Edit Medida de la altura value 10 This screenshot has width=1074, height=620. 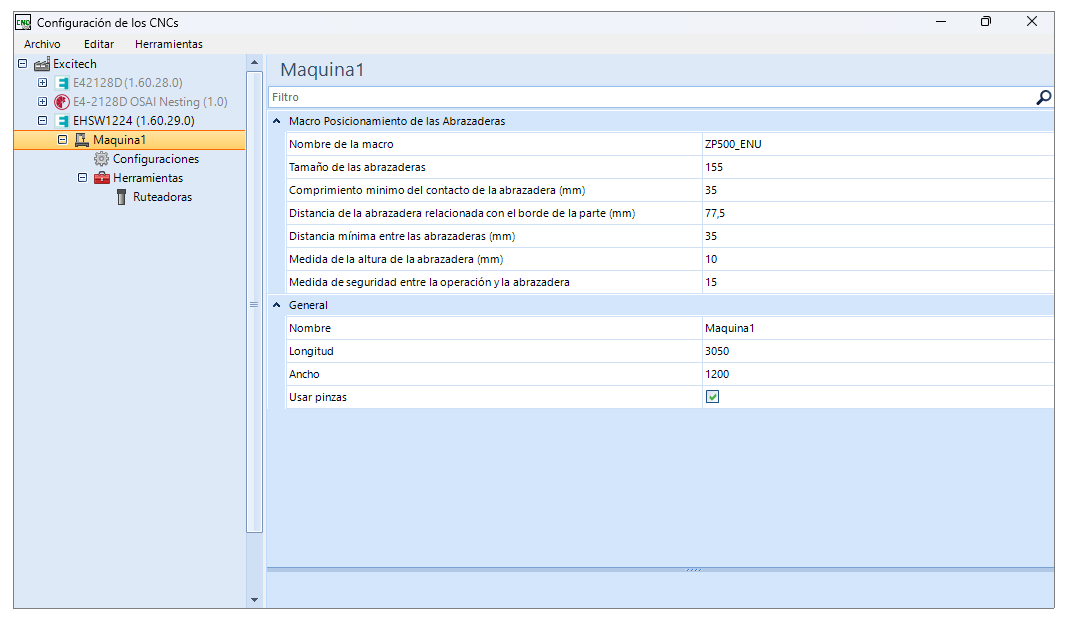point(877,260)
